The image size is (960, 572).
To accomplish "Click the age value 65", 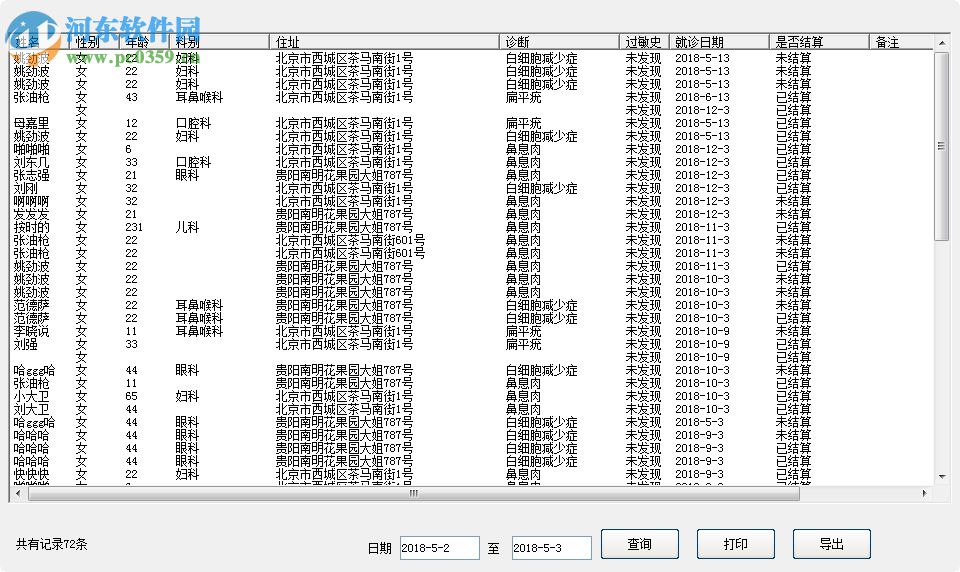I will point(131,396).
